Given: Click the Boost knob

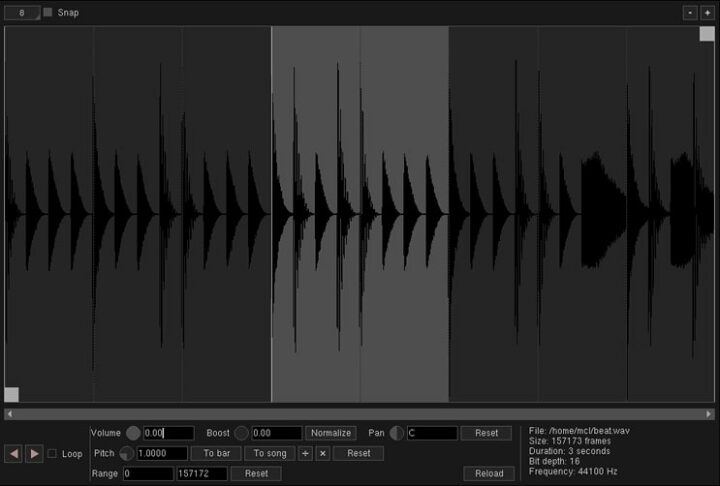Looking at the screenshot, I should pos(241,433).
